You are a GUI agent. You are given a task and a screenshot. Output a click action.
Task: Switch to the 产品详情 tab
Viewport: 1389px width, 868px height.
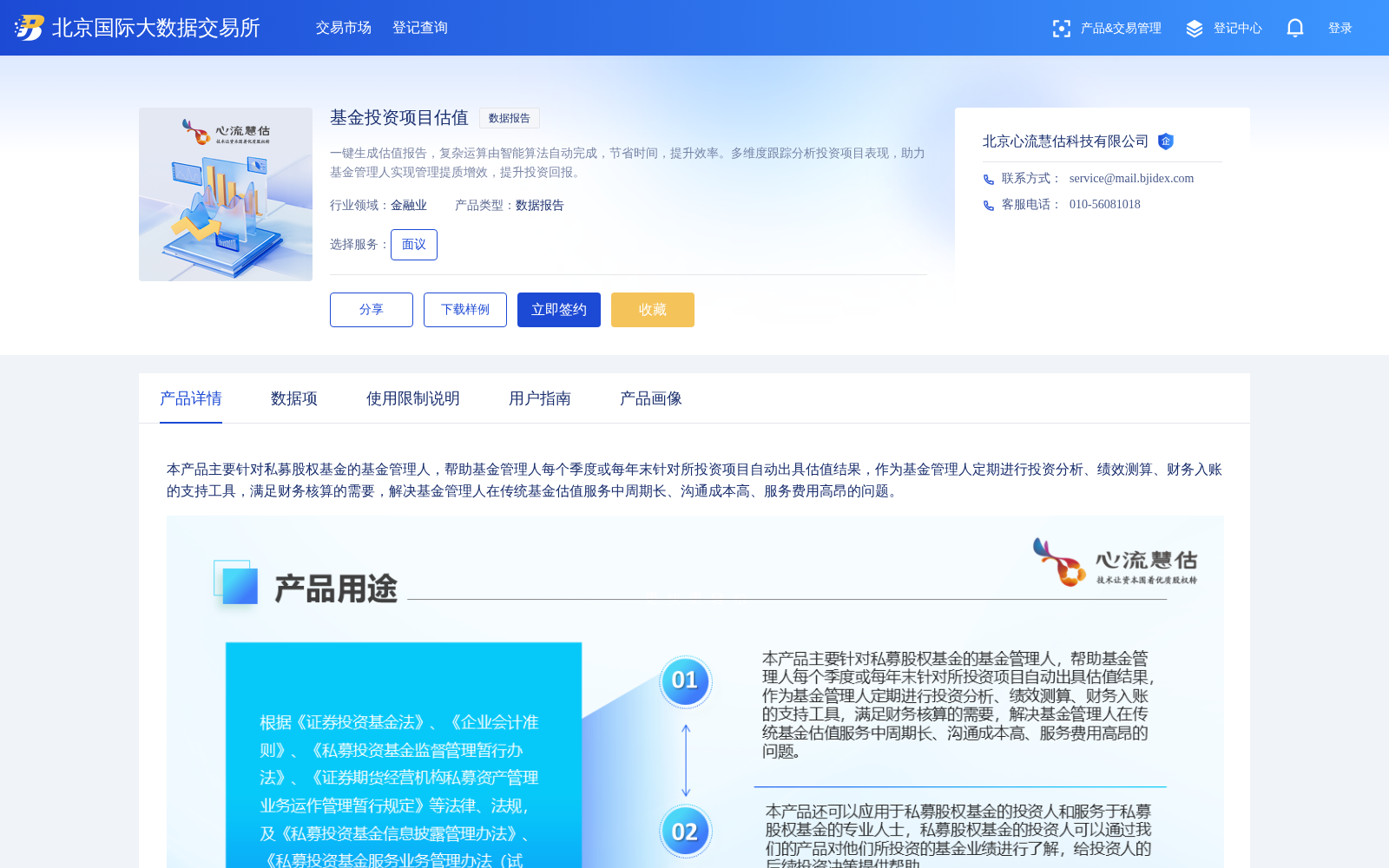191,398
